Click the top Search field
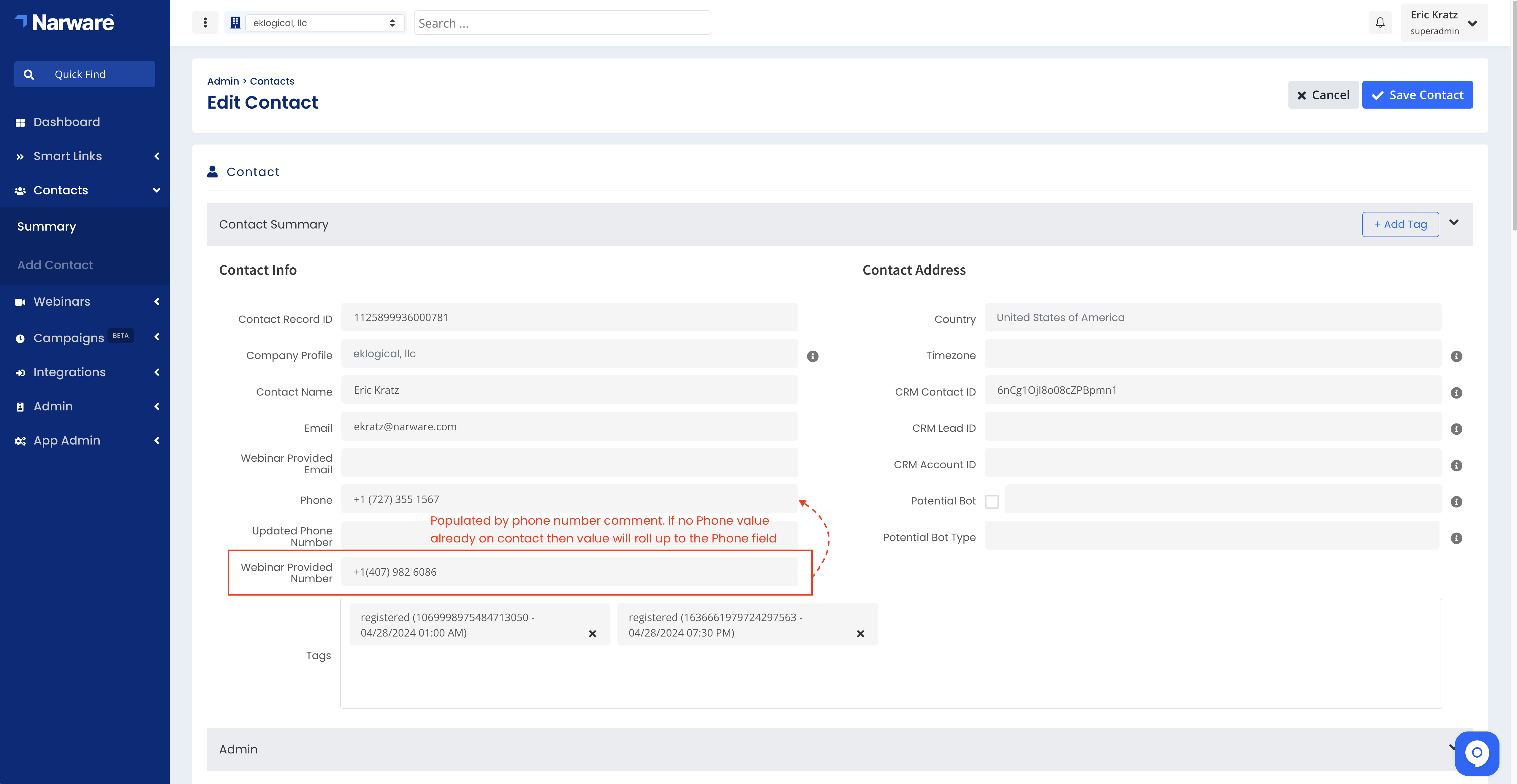Image resolution: width=1517 pixels, height=784 pixels. [x=562, y=23]
